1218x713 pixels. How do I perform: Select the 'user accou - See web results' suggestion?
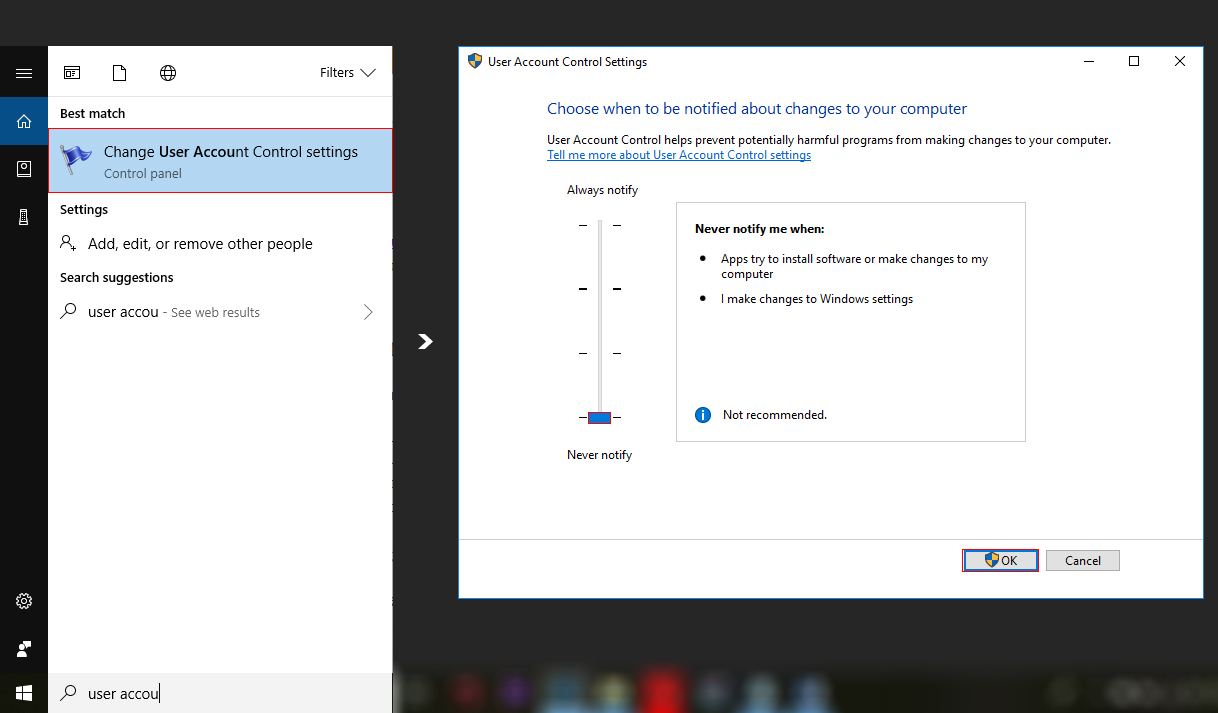pos(220,312)
